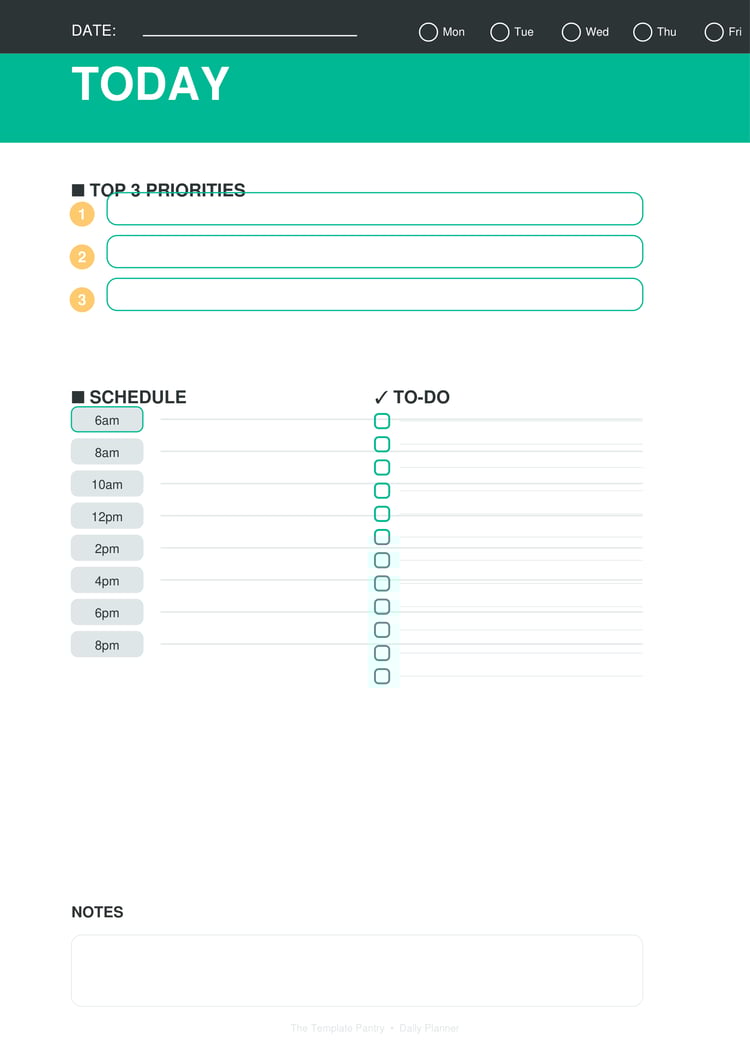Click the orange number 3 priority badge
The image size is (750, 1060).
tap(82, 299)
